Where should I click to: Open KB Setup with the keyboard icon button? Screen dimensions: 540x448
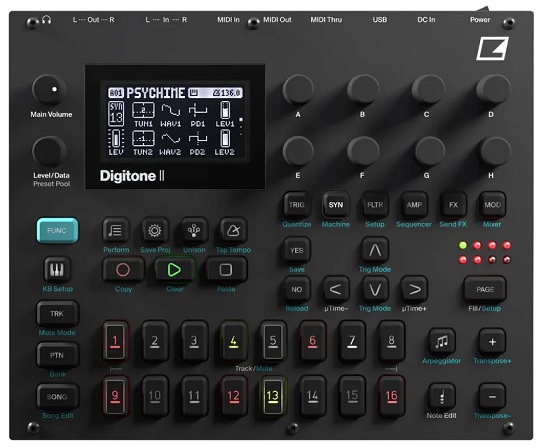[57, 270]
